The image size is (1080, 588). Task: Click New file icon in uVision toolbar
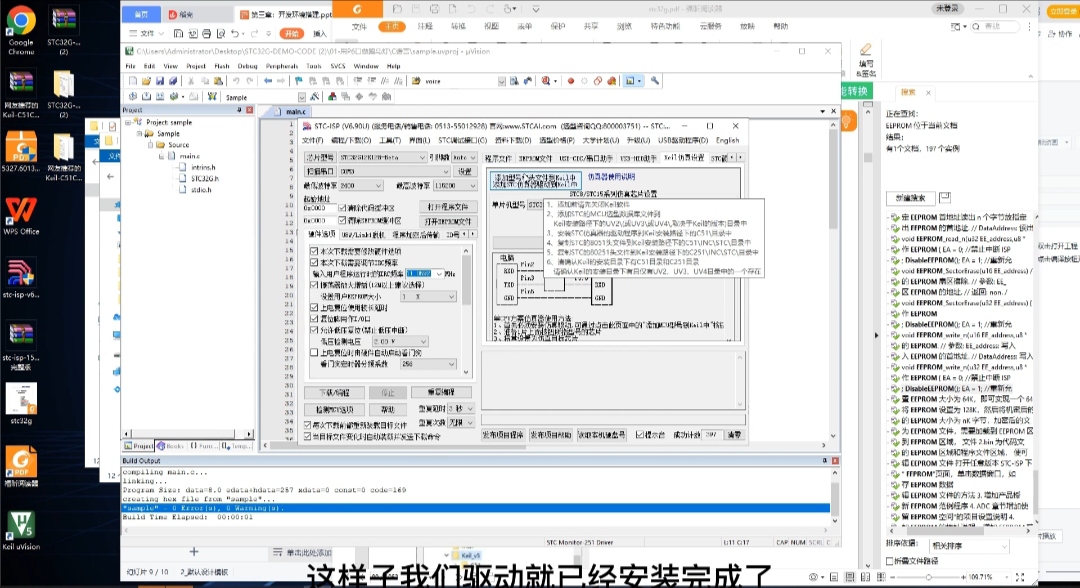pos(133,81)
